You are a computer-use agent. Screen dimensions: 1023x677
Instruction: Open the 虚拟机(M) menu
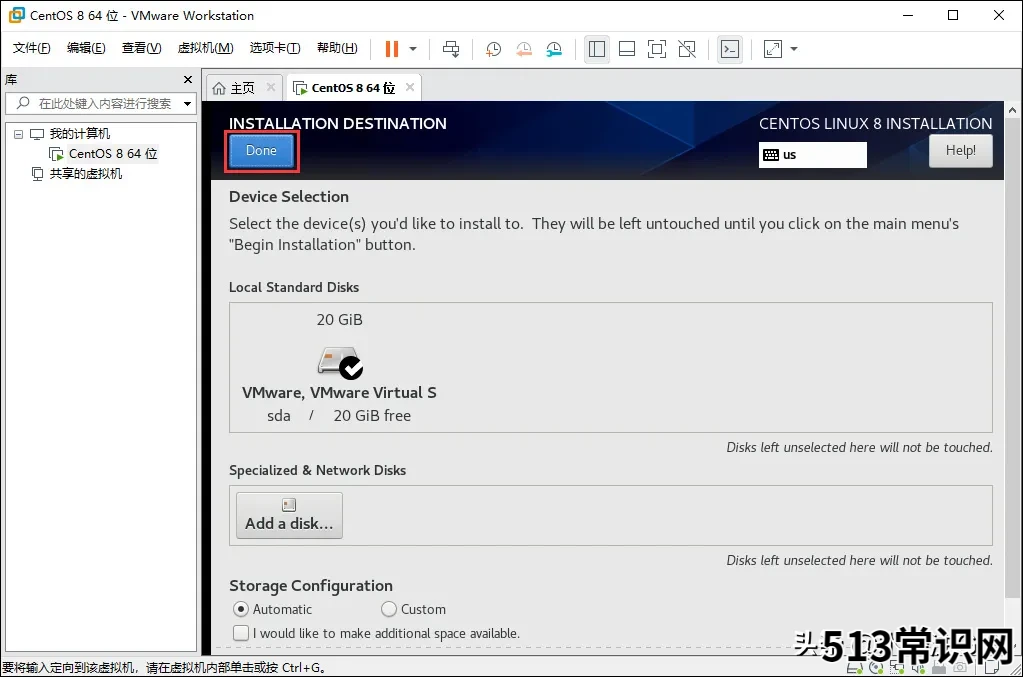pos(206,48)
